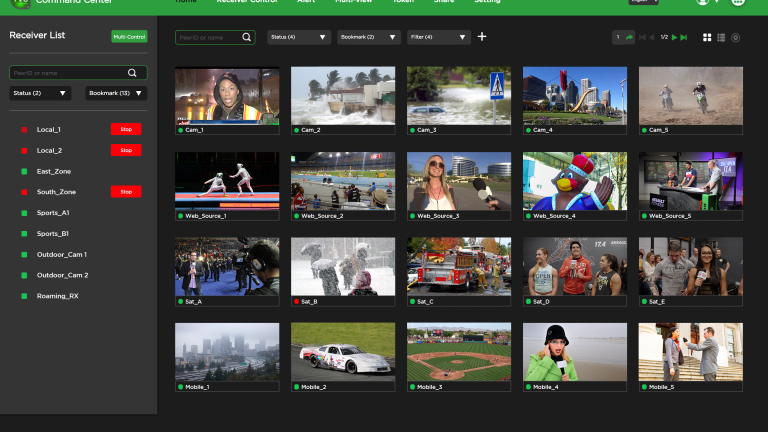Open the Mobile_4 reporter thumbnail
Image resolution: width=768 pixels, height=432 pixels.
575,352
